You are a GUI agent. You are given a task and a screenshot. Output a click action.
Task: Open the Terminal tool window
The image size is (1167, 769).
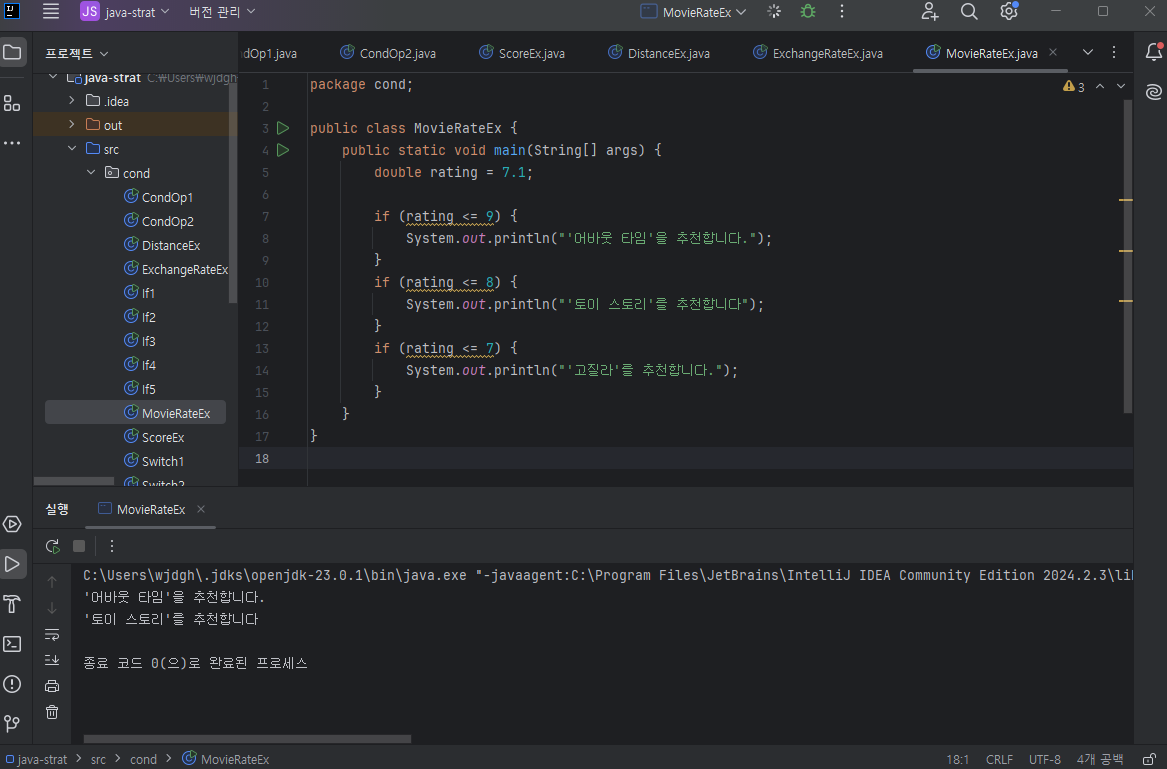(12, 644)
